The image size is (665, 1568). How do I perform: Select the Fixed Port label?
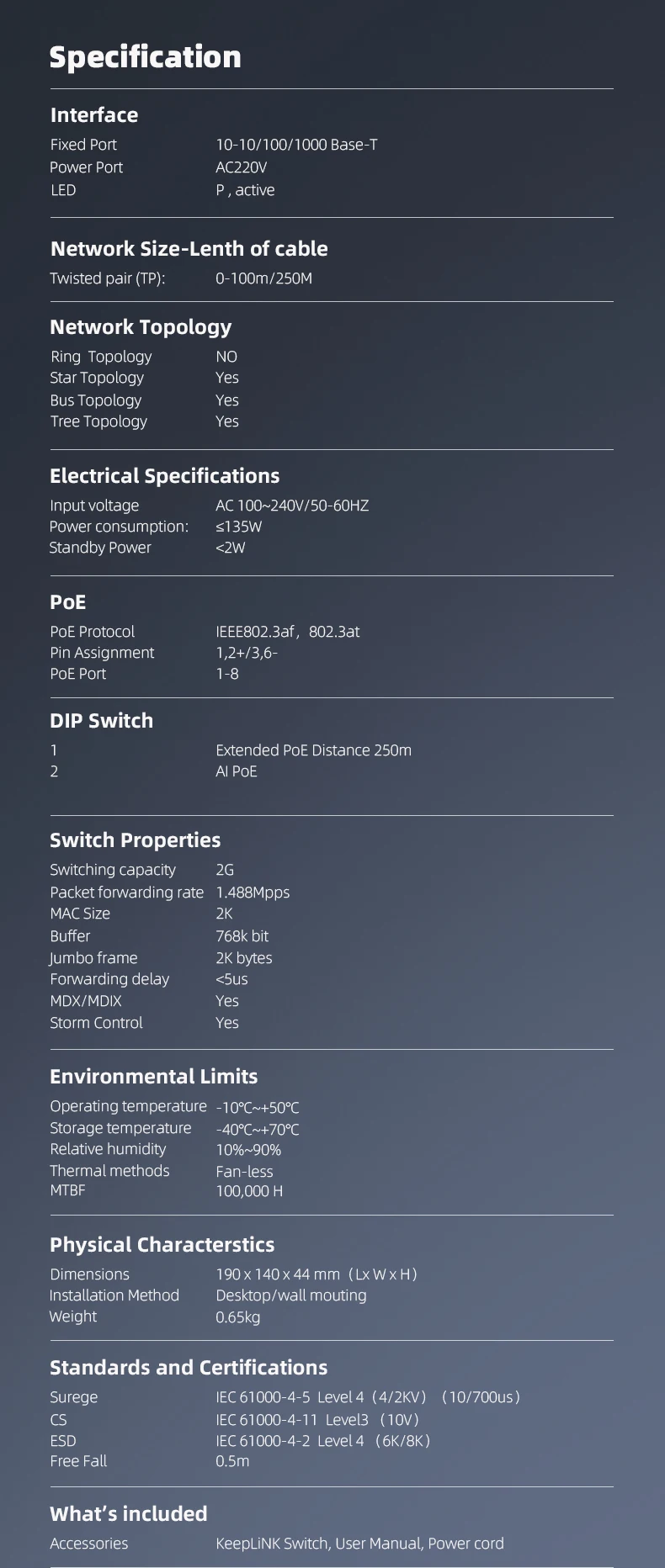83,145
